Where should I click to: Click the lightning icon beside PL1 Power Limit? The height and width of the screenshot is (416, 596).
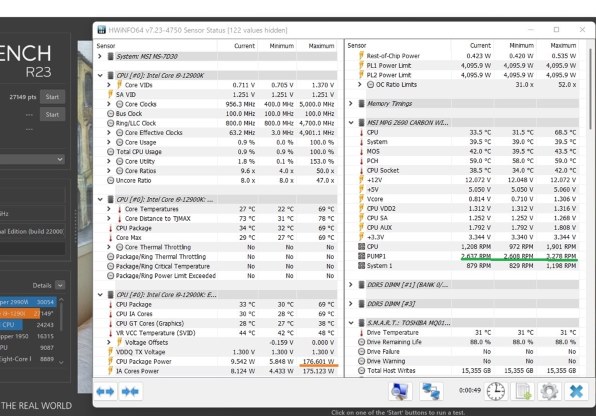point(361,65)
